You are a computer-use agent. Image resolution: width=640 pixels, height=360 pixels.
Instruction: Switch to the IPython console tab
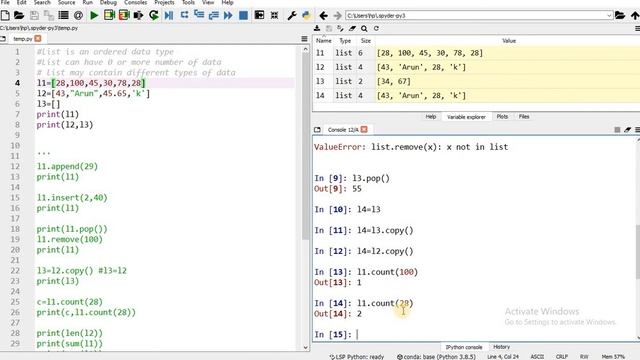click(464, 347)
